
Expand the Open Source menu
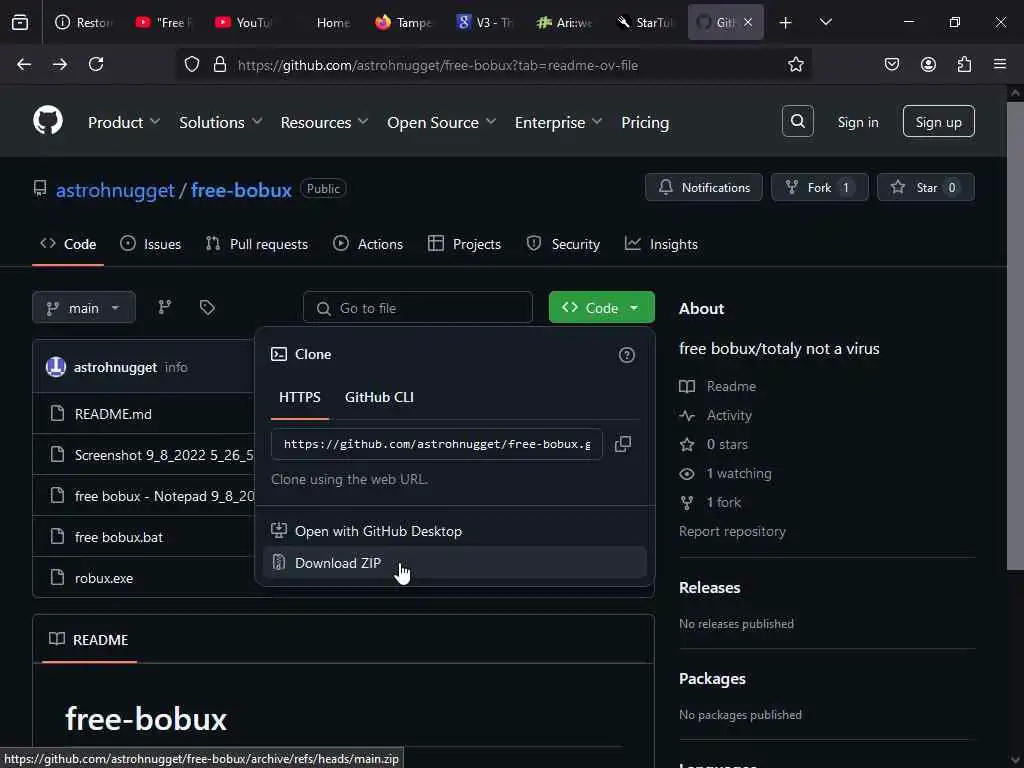pyautogui.click(x=441, y=122)
